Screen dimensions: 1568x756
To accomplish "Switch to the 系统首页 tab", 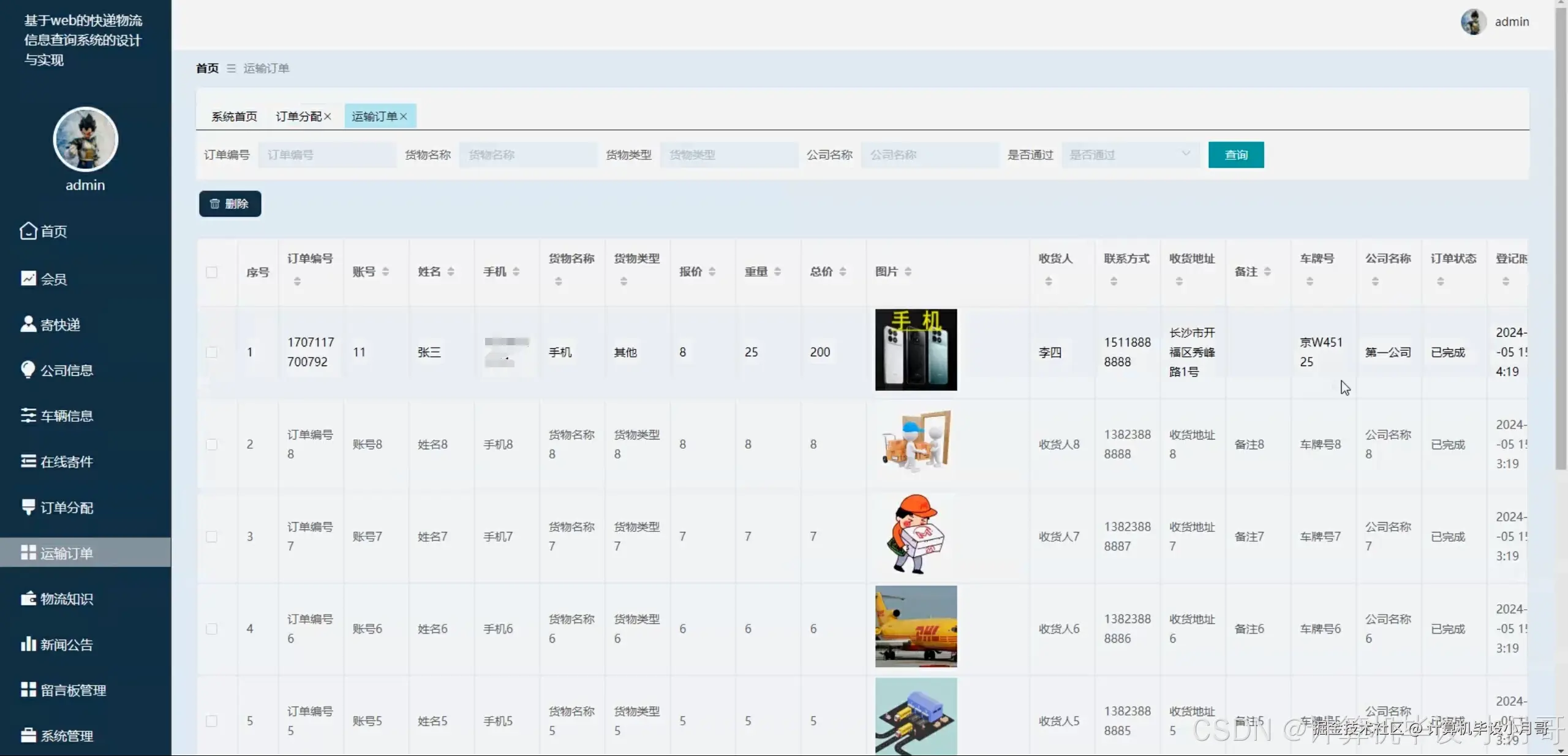I will [x=234, y=116].
